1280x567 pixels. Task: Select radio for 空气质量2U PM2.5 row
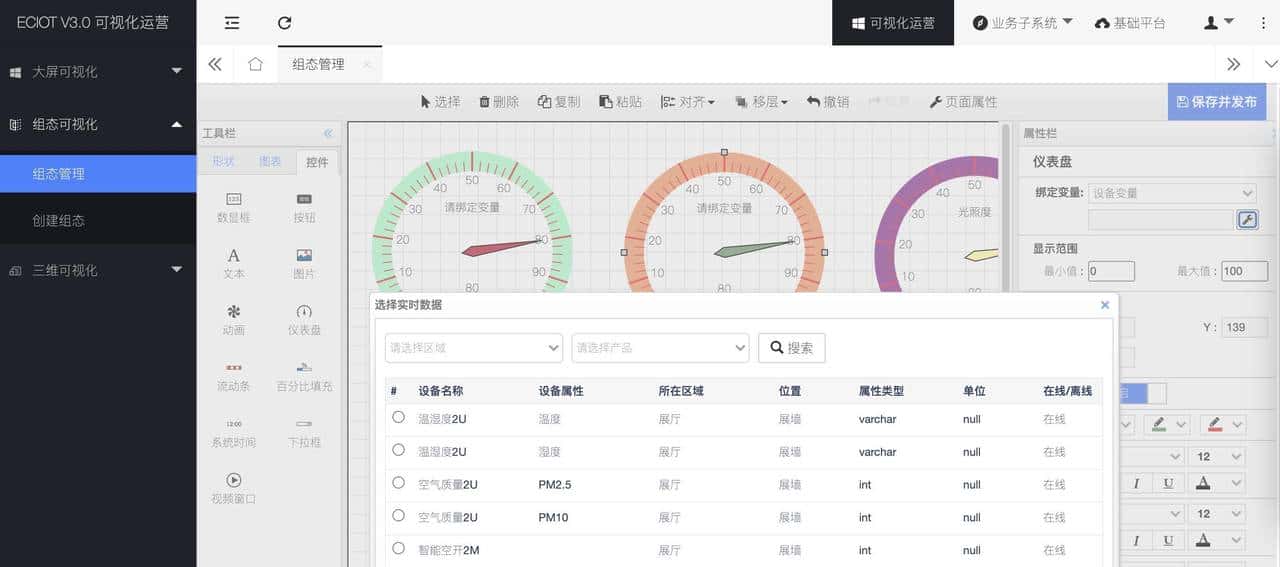(x=398, y=482)
